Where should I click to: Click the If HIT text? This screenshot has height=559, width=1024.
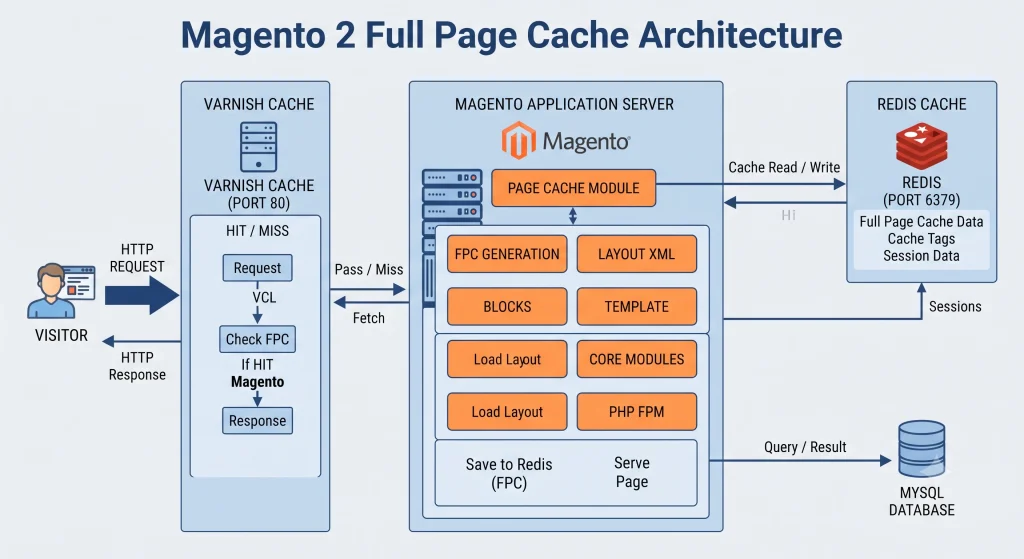(257, 364)
